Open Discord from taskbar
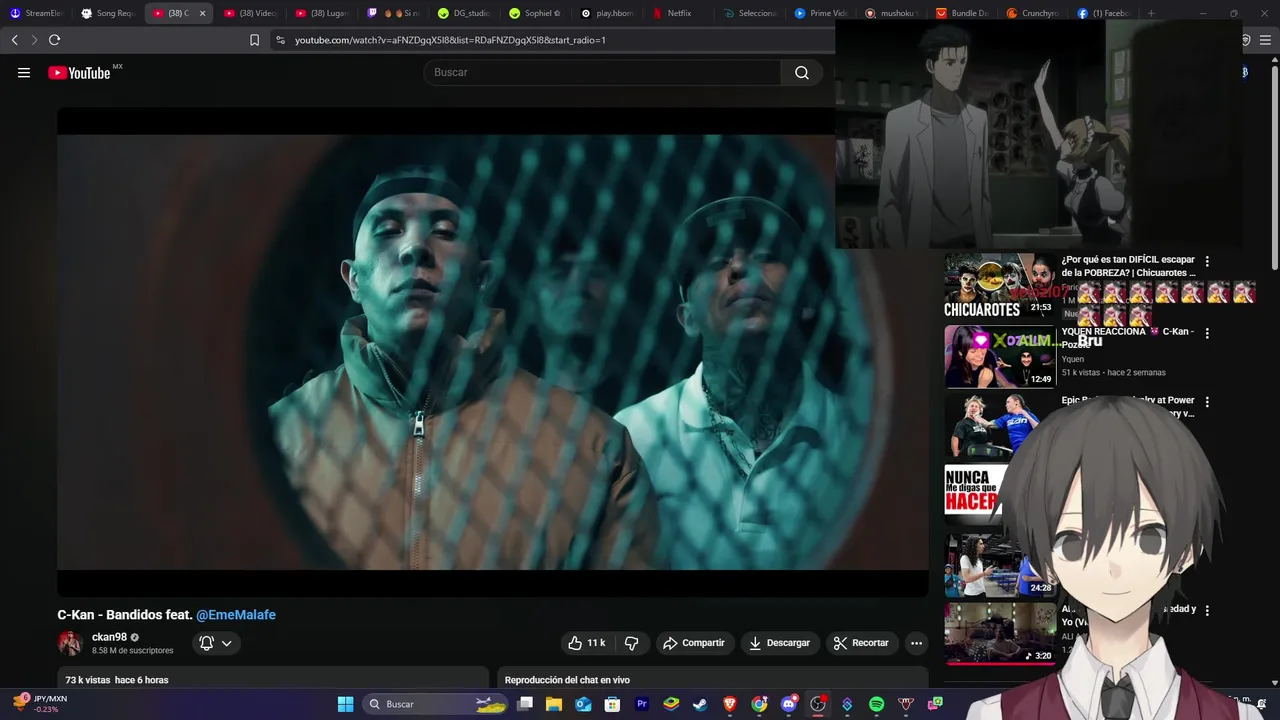1280x720 pixels. (x=788, y=704)
